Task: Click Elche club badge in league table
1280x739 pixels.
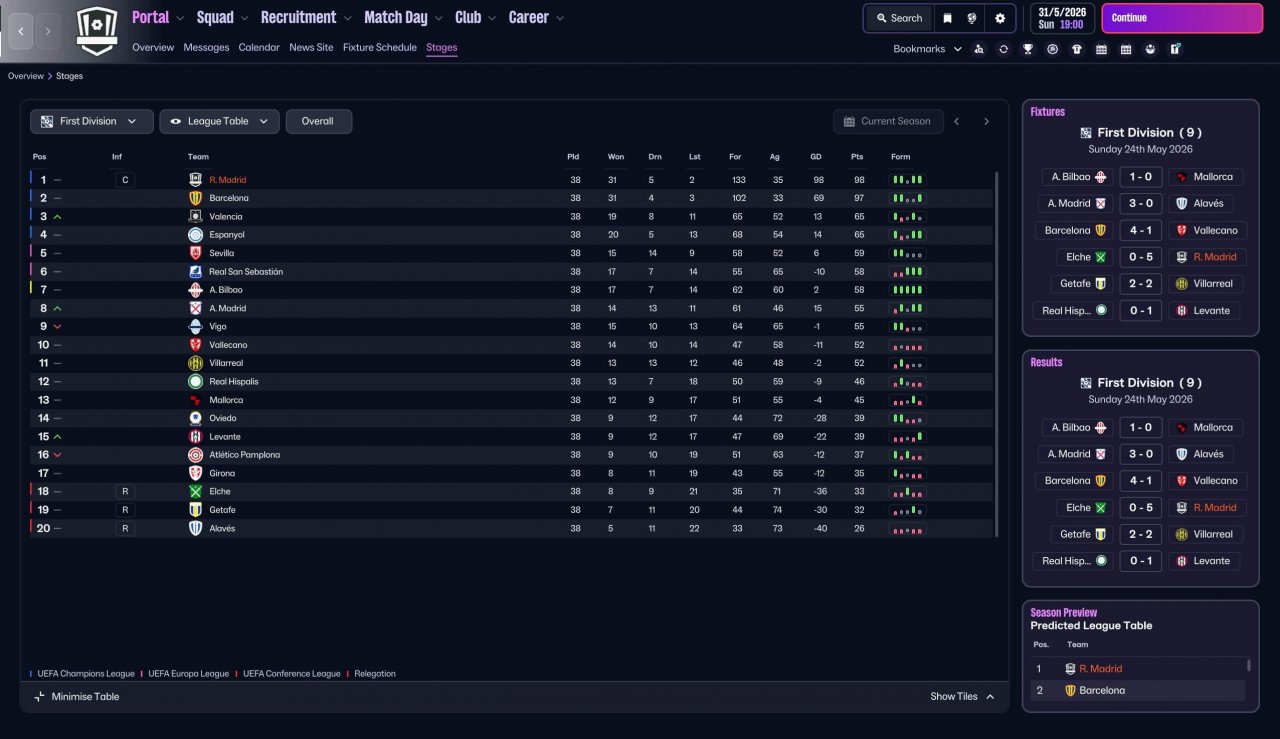Action: (196, 491)
